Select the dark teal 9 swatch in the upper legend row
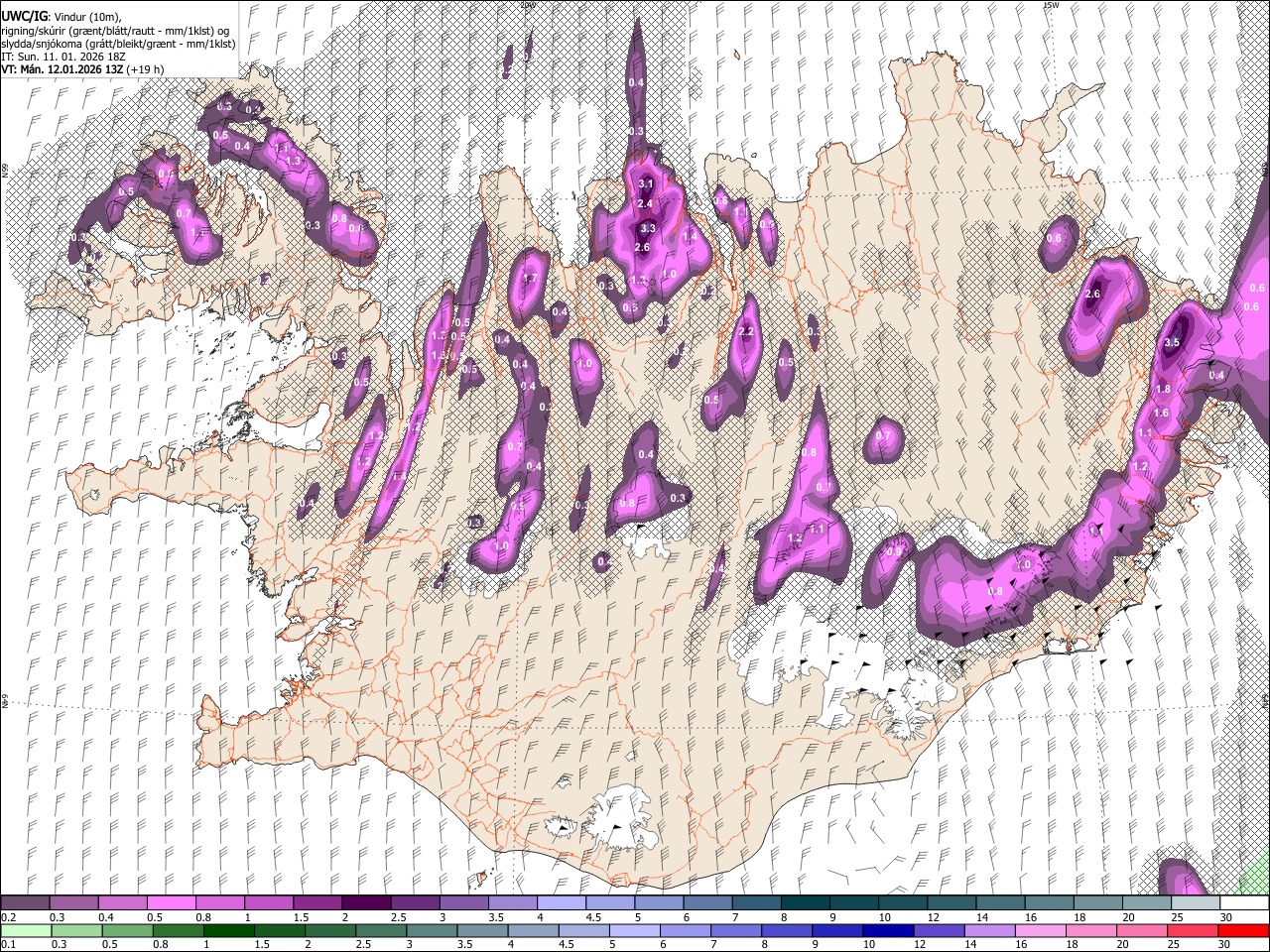This screenshot has height=952, width=1270. (853, 903)
